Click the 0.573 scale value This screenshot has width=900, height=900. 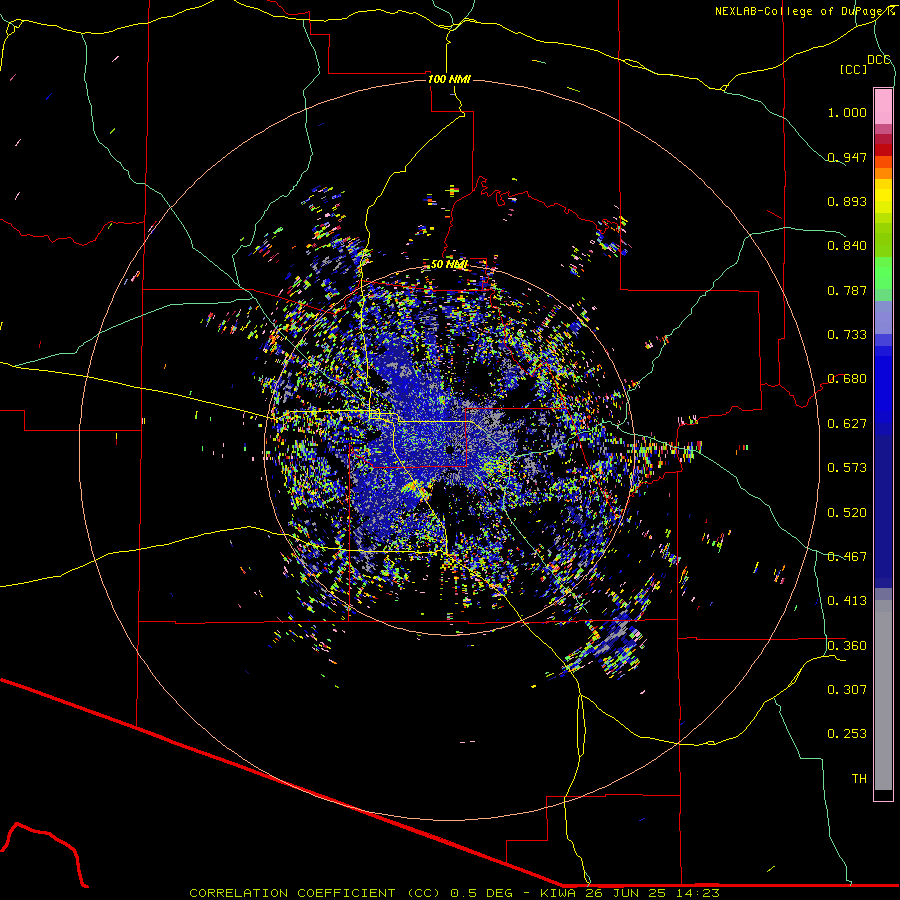click(x=847, y=468)
